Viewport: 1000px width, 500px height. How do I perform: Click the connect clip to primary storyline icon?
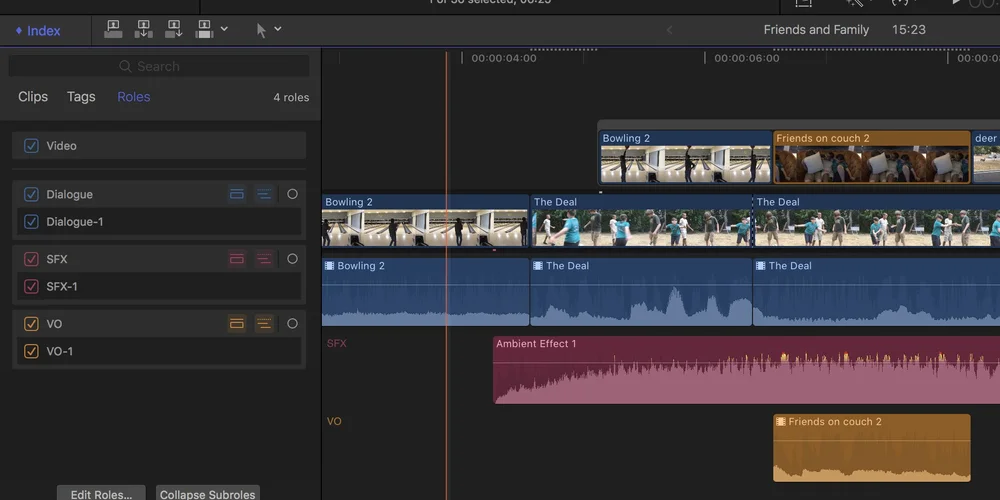click(113, 29)
